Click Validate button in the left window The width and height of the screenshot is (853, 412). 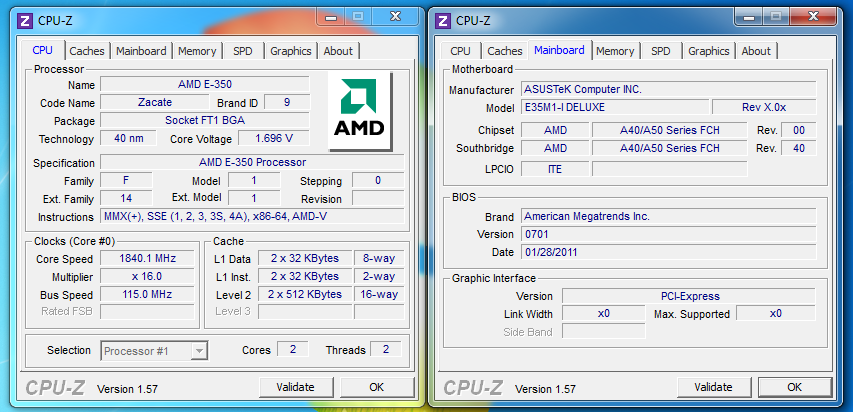pos(295,388)
